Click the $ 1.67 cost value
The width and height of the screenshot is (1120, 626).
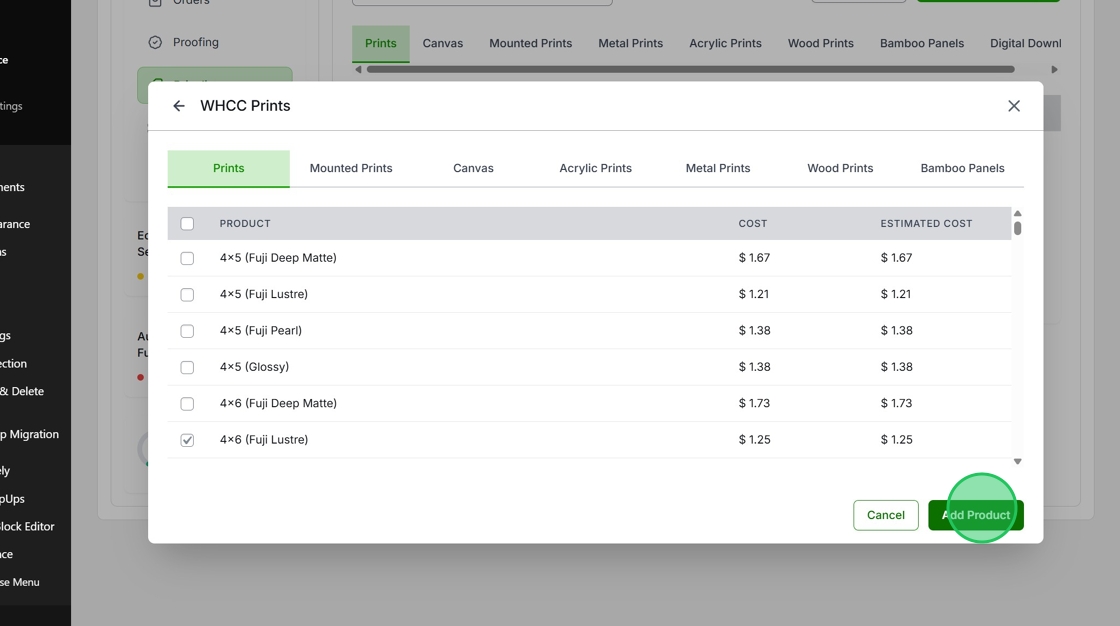click(x=754, y=258)
